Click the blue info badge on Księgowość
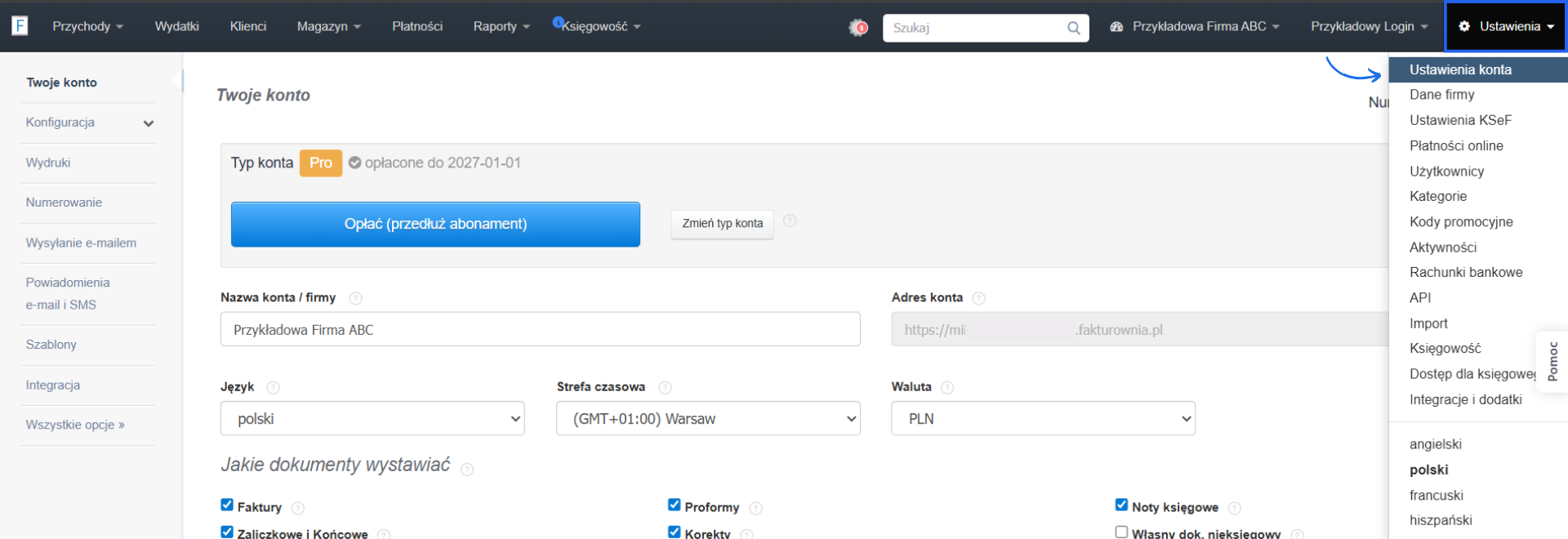Viewport: 1568px width, 539px height. tap(558, 22)
